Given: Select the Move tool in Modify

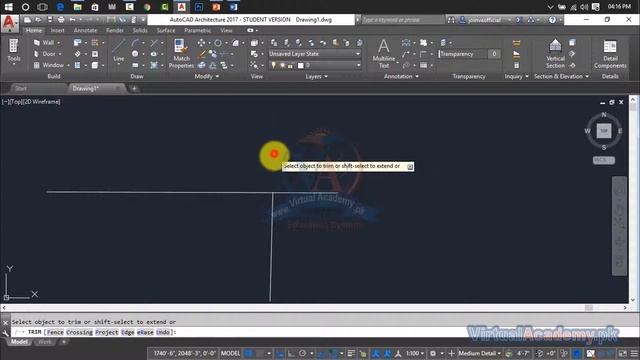Looking at the screenshot, I should [x=201, y=43].
